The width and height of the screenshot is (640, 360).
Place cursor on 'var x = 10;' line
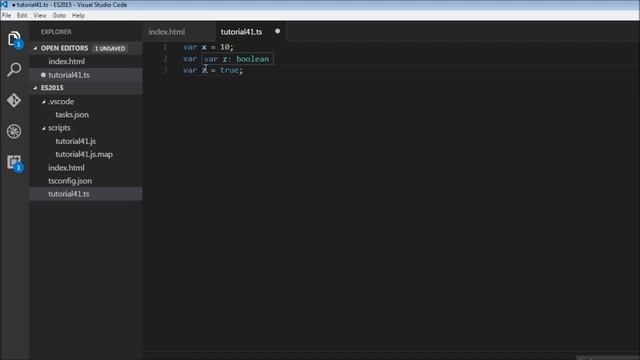(x=208, y=47)
